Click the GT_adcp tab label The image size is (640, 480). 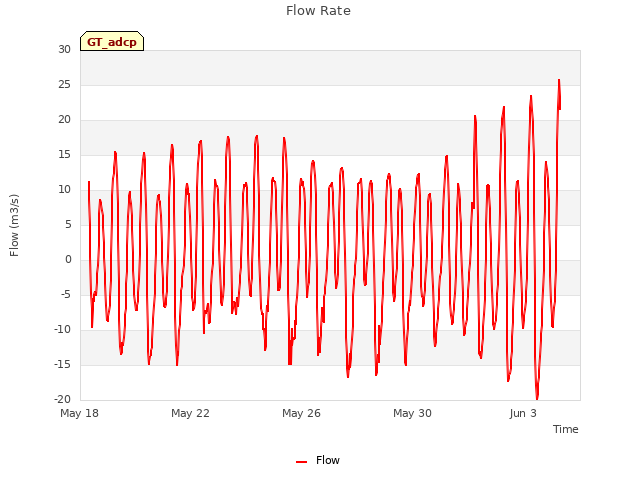112,42
